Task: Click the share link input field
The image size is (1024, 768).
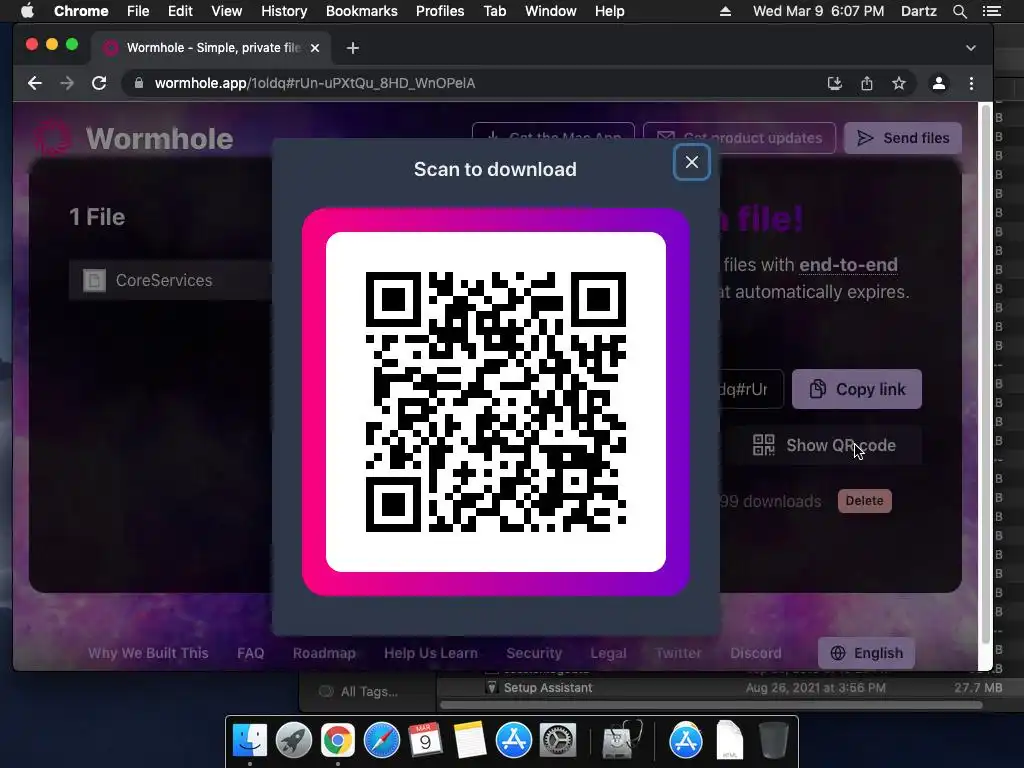Action: [x=751, y=389]
